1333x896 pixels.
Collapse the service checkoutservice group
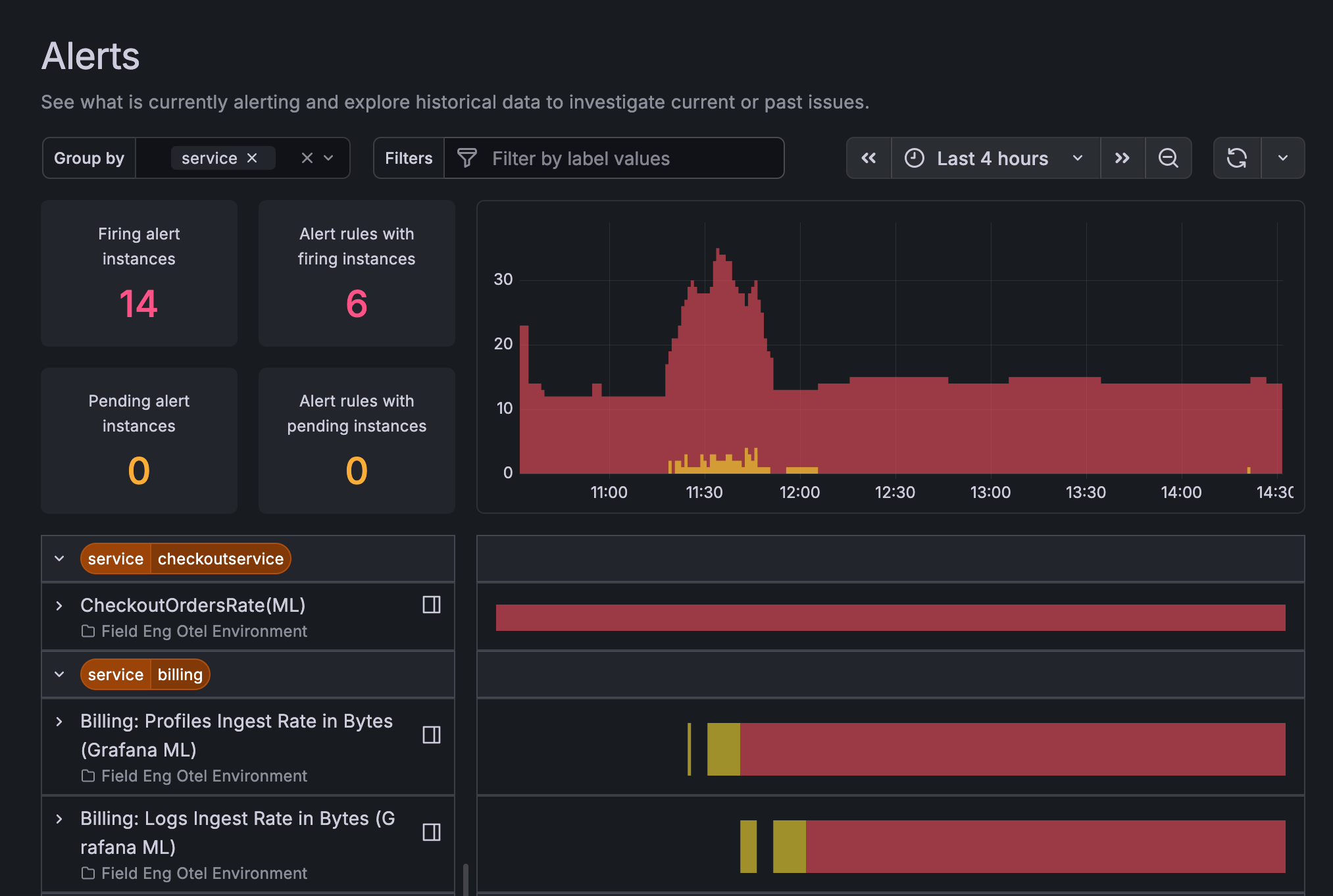[x=59, y=559]
